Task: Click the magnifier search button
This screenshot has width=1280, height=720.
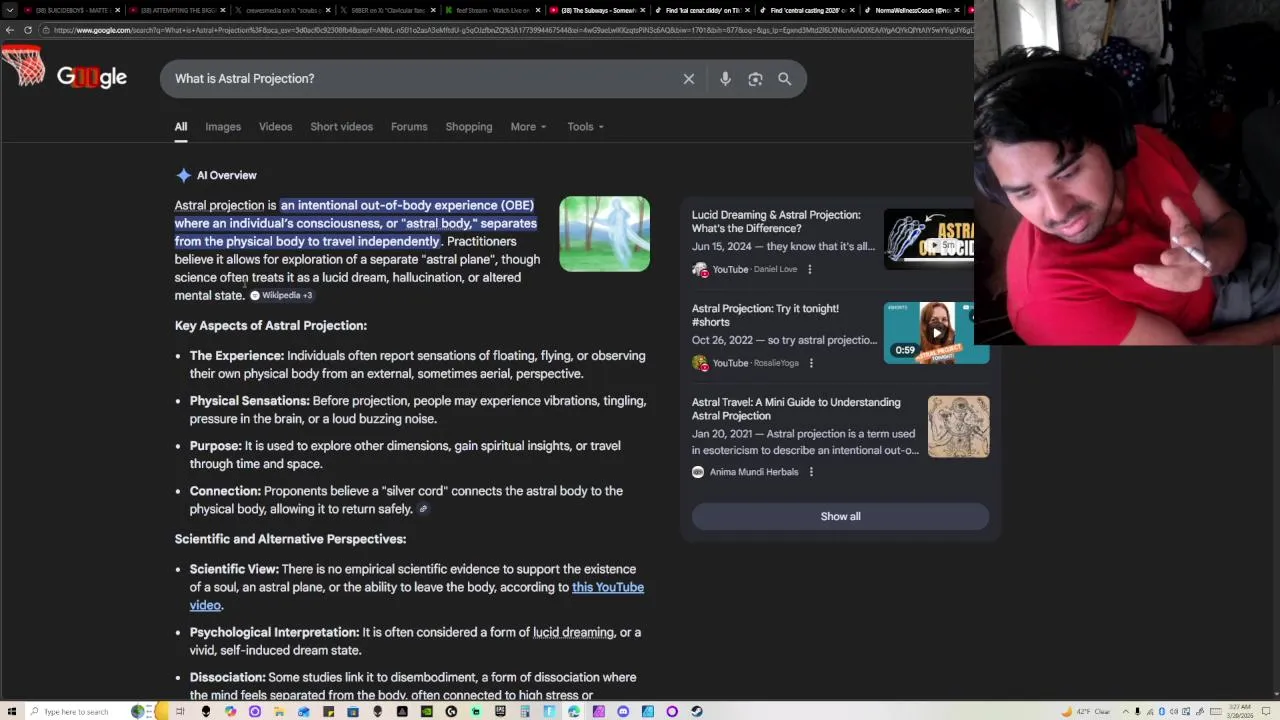Action: coord(785,79)
